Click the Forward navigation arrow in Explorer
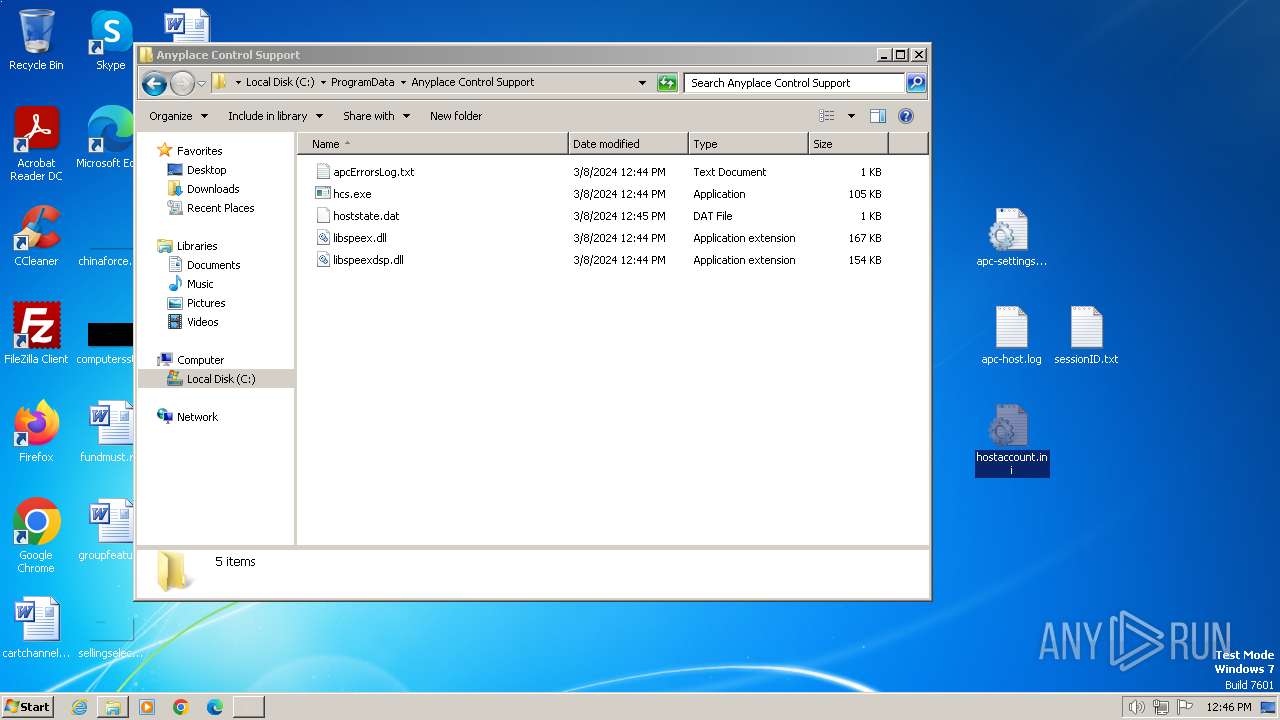The image size is (1280, 720). tap(182, 83)
